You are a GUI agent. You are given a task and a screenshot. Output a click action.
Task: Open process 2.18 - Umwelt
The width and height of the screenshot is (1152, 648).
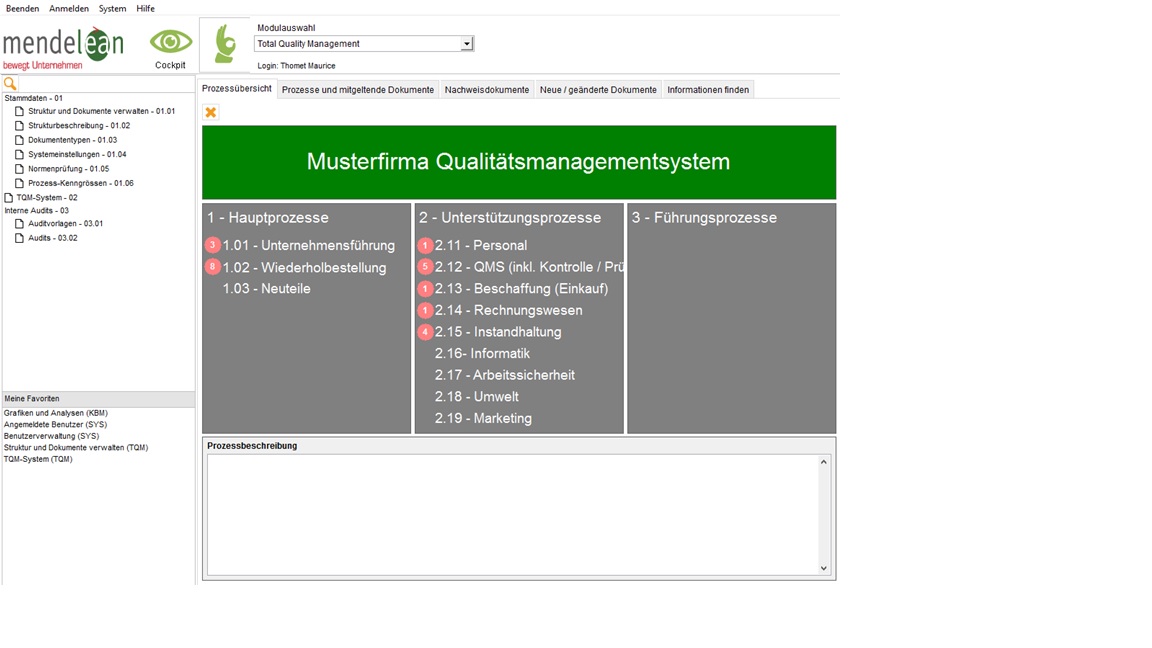(476, 397)
